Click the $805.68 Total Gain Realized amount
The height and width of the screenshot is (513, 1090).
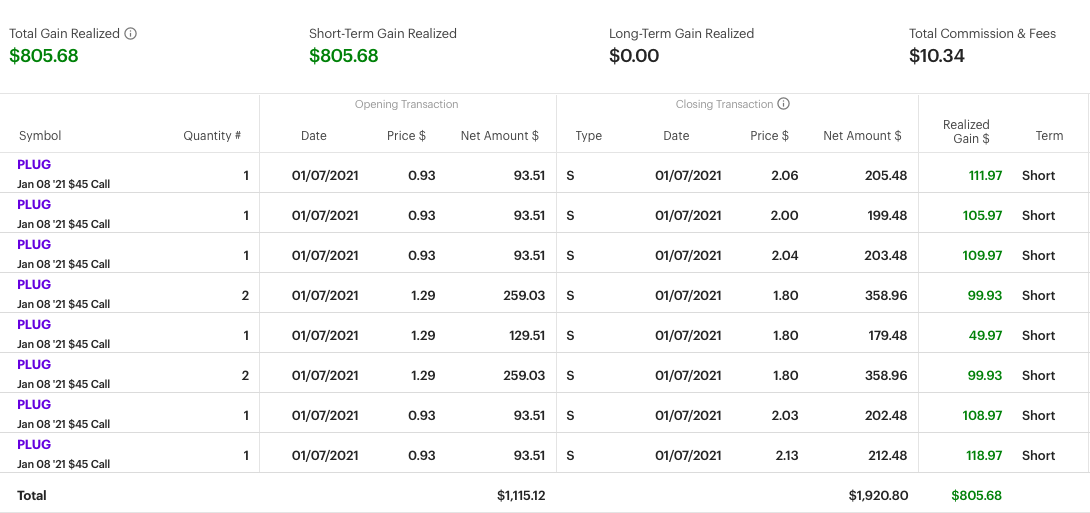pyautogui.click(x=44, y=56)
